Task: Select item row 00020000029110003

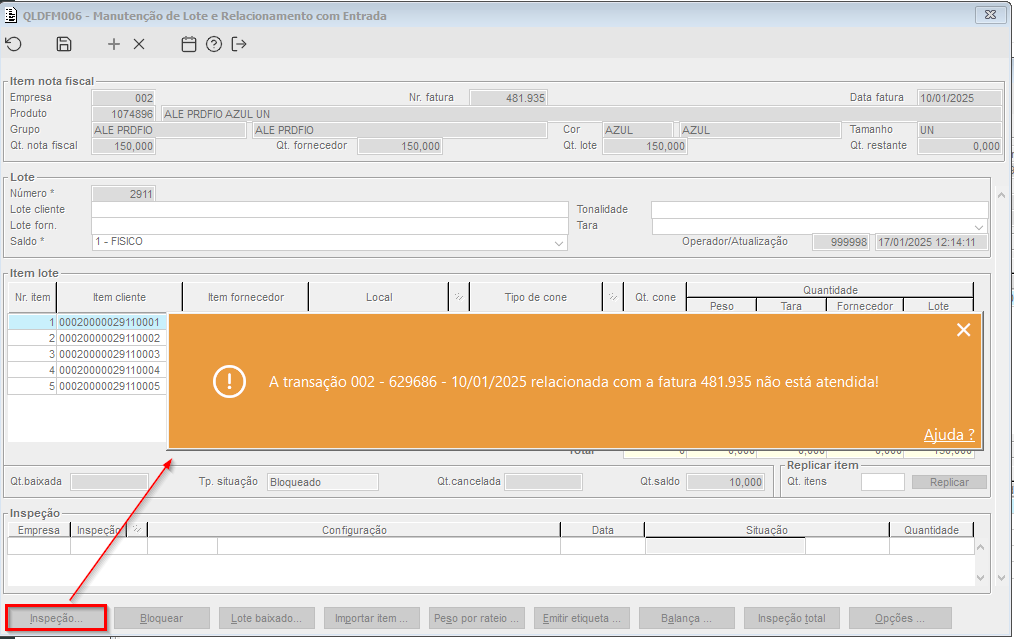Action: click(x=87, y=354)
